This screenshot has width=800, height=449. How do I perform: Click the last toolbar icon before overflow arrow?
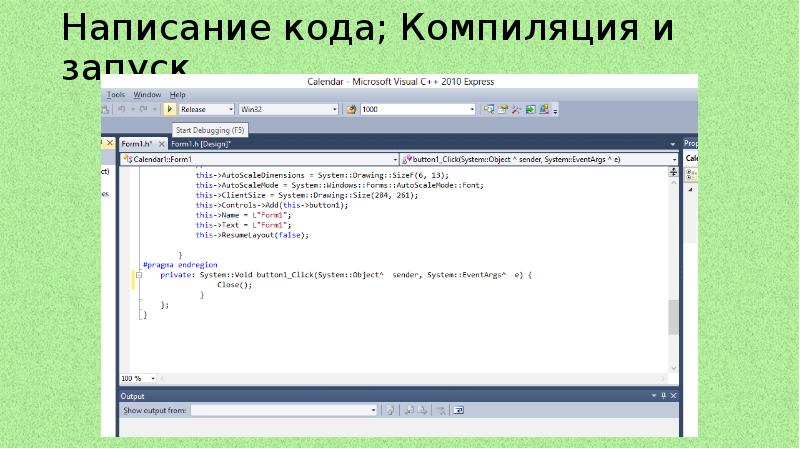coord(543,109)
